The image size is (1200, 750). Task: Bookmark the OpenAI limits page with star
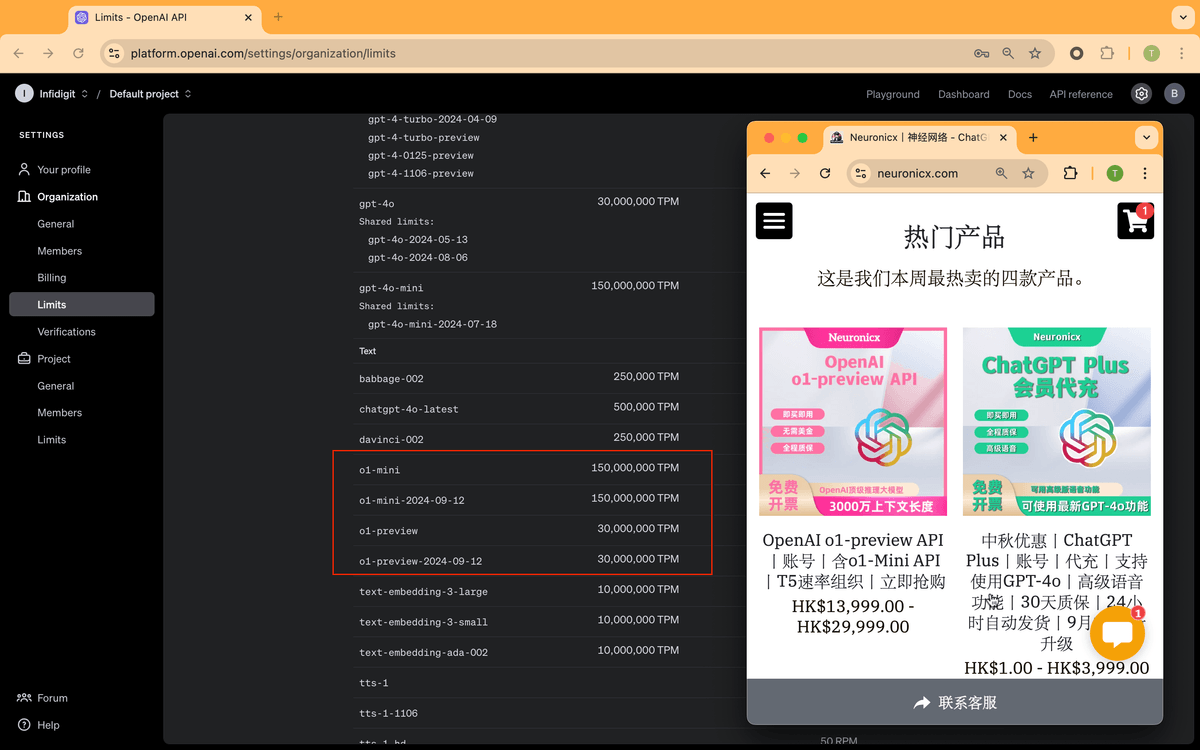pyautogui.click(x=1035, y=53)
